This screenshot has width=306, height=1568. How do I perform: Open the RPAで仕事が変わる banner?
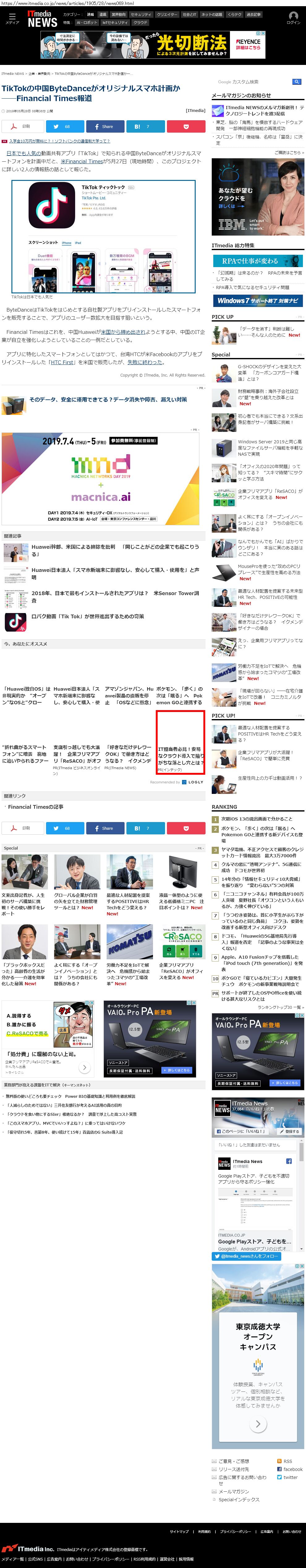pos(258,261)
